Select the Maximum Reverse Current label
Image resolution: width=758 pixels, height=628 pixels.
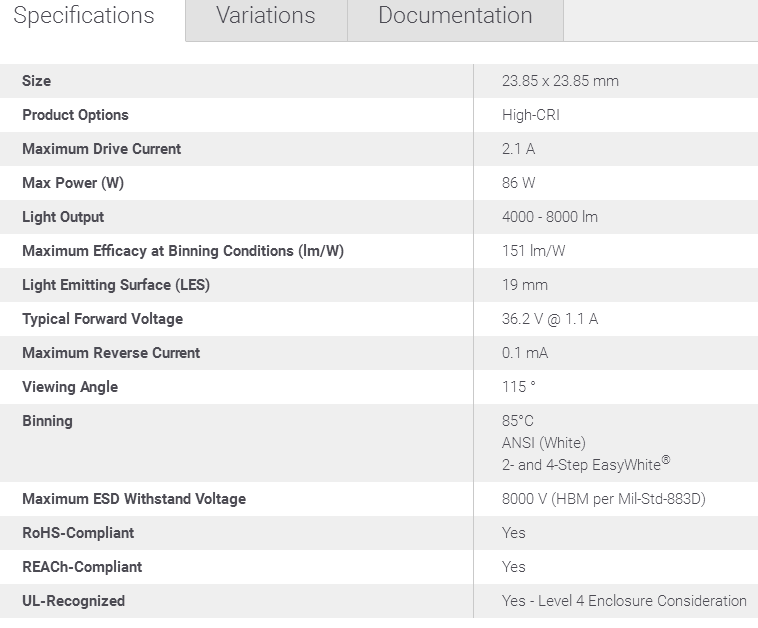[111, 353]
